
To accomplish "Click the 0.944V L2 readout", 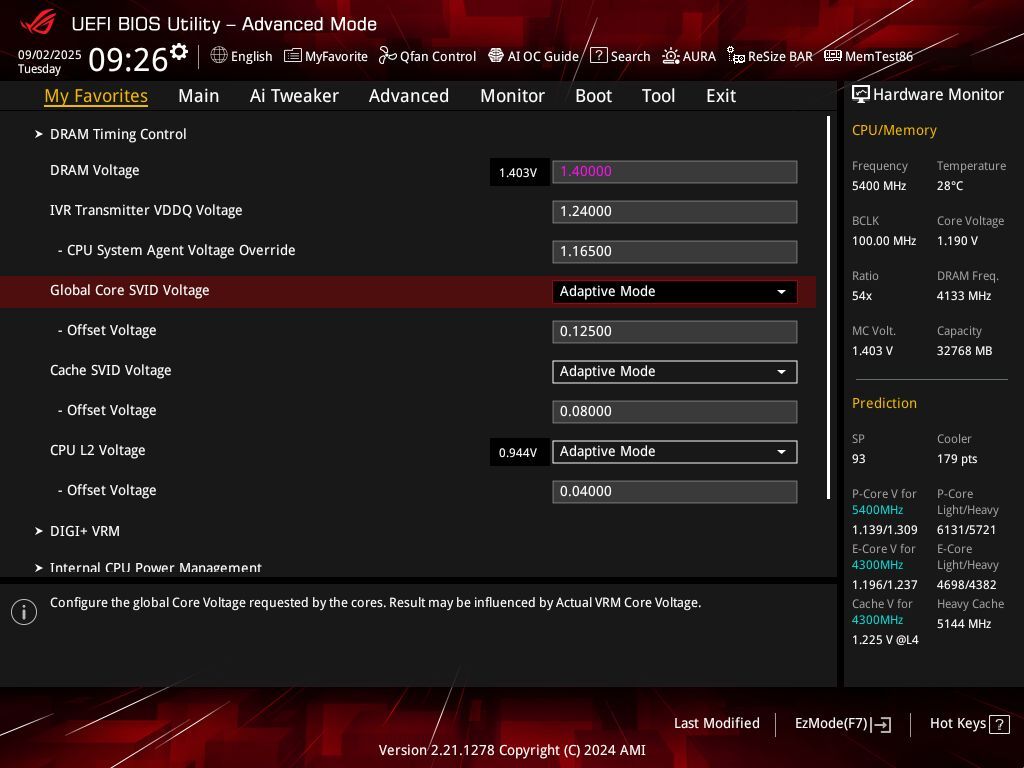I will pyautogui.click(x=519, y=453).
